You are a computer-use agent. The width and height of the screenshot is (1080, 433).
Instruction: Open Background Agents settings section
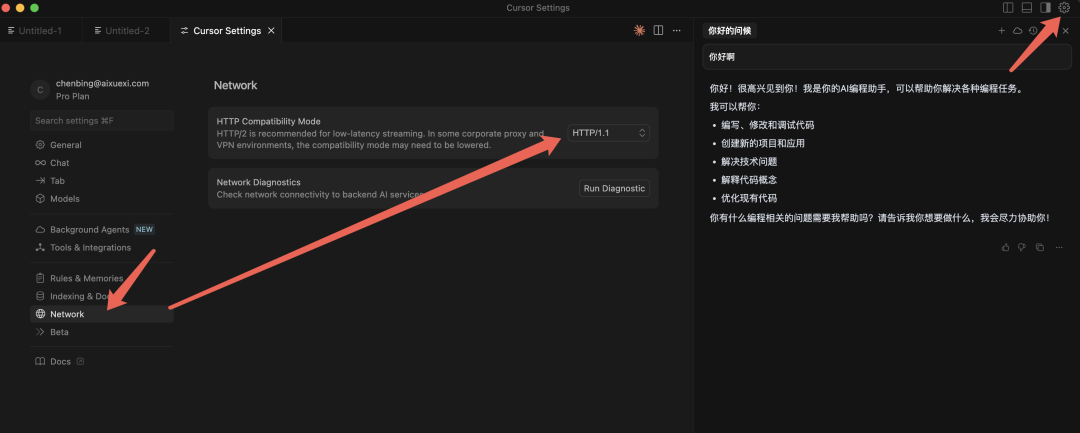click(x=102, y=230)
